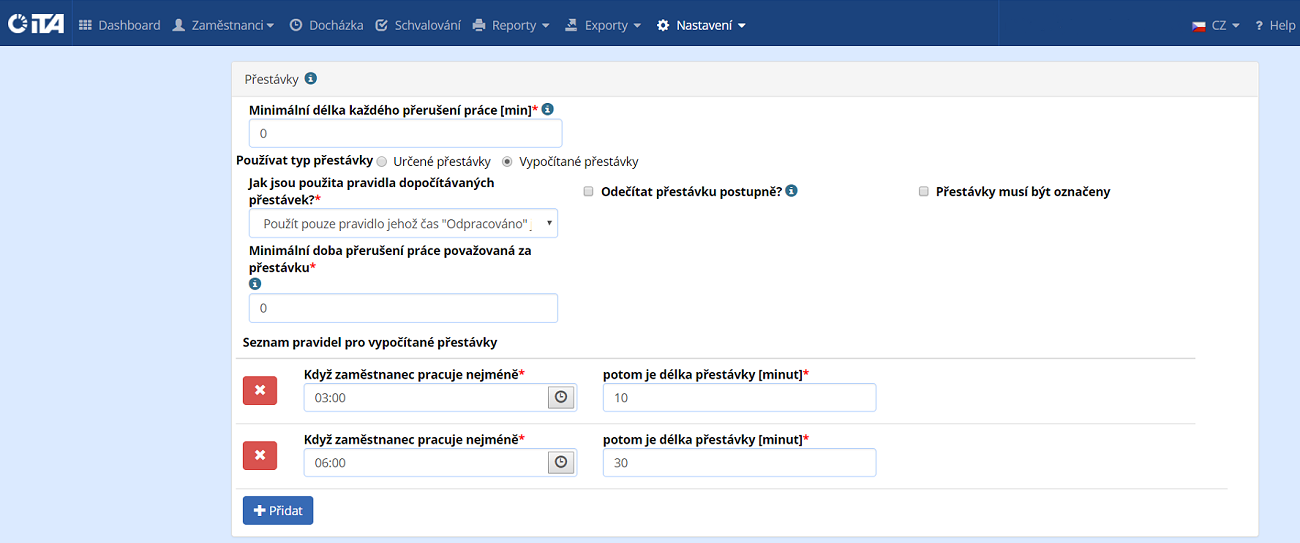This screenshot has height=543, width=1300.
Task: Click info icon next to Odečítat přestávku postupně
Action: click(x=791, y=191)
